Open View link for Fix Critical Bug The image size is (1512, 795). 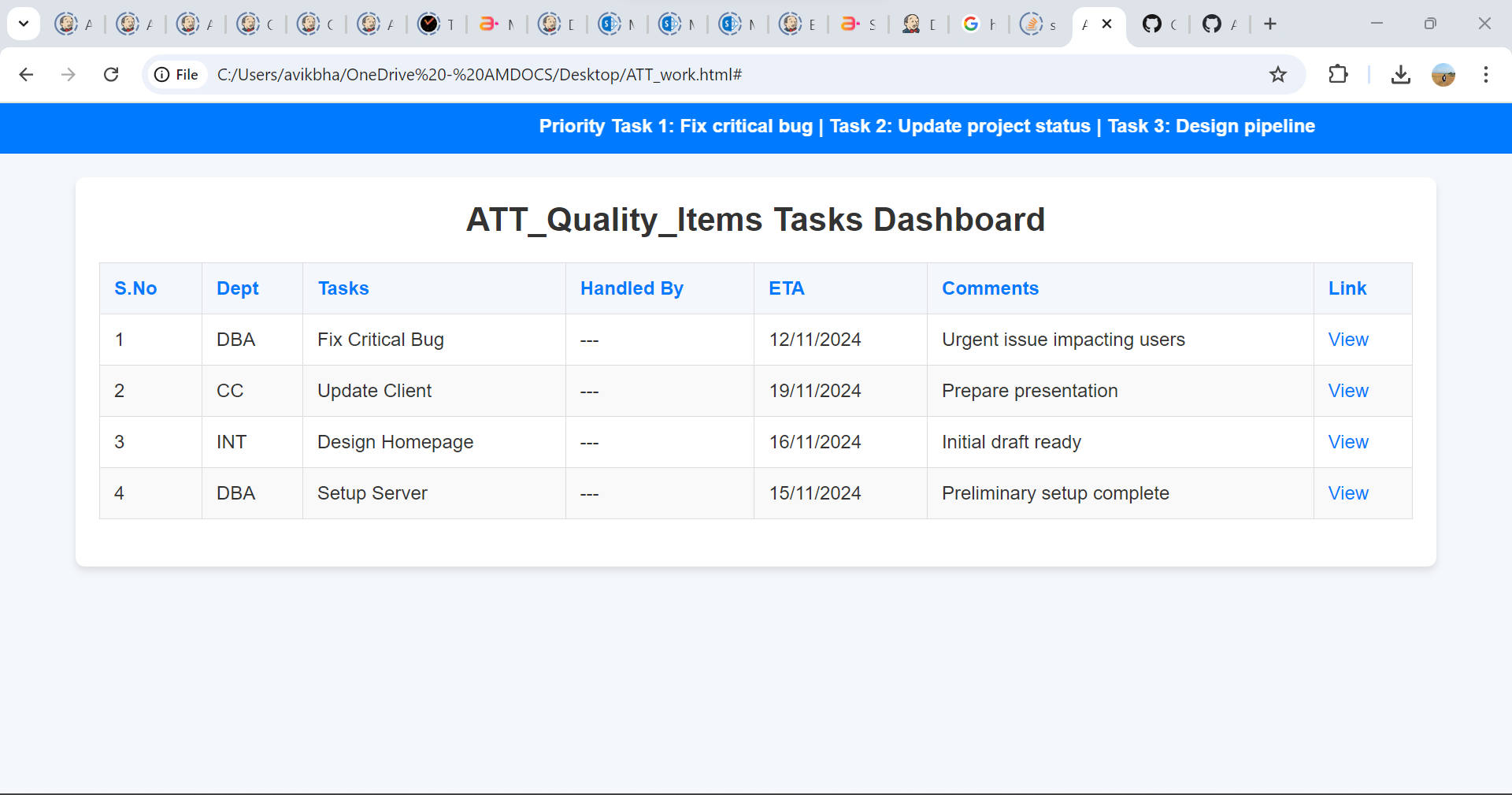tap(1347, 340)
